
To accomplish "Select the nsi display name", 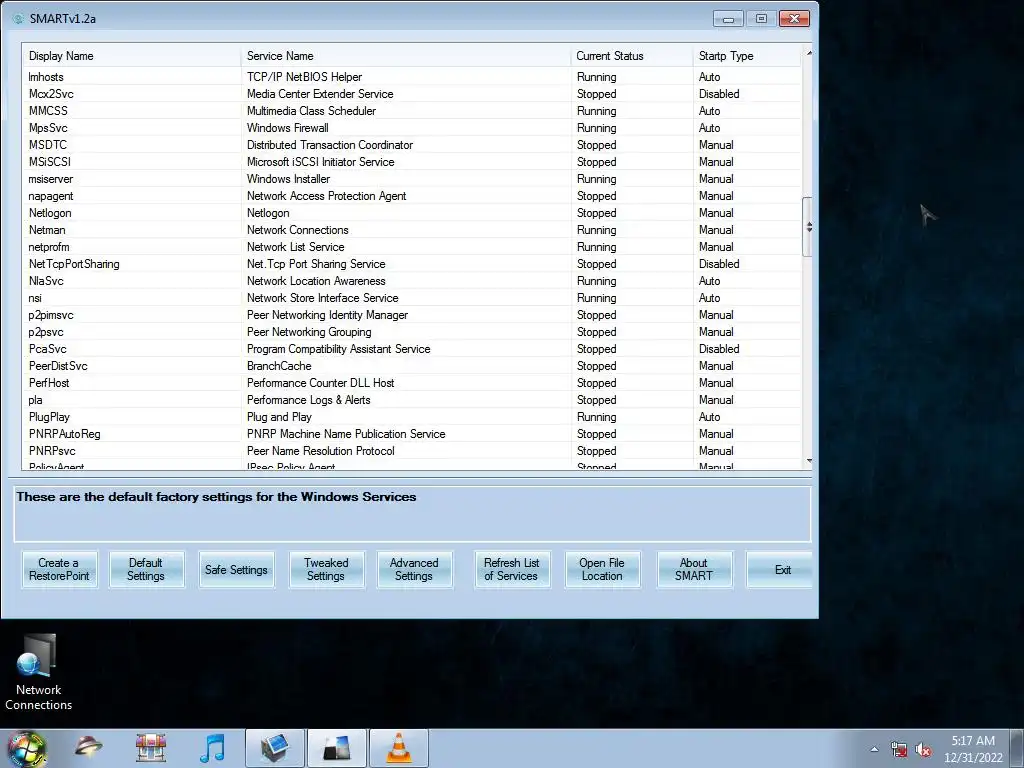I will pos(35,298).
